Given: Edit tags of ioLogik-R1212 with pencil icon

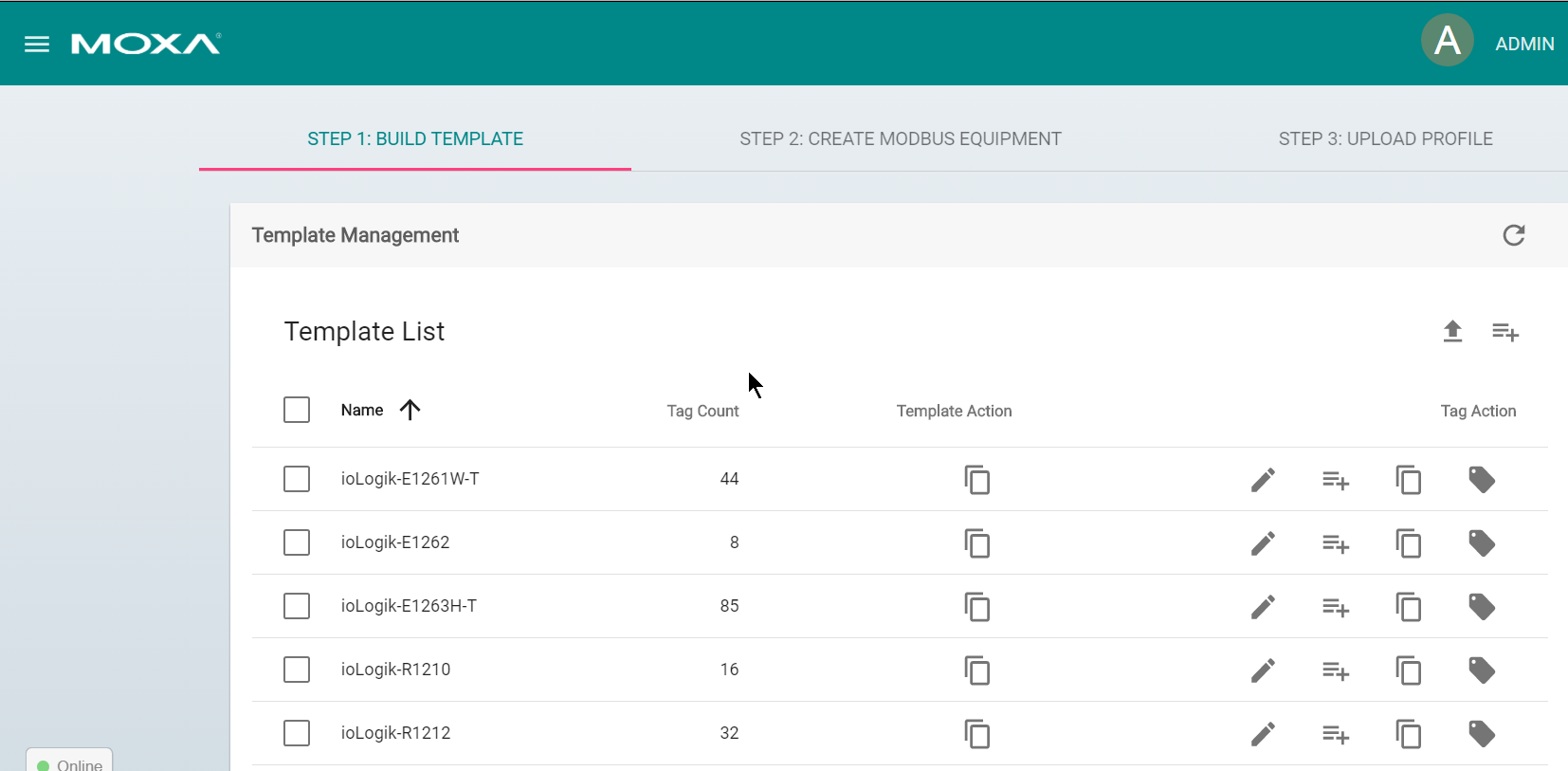Looking at the screenshot, I should point(1263,734).
